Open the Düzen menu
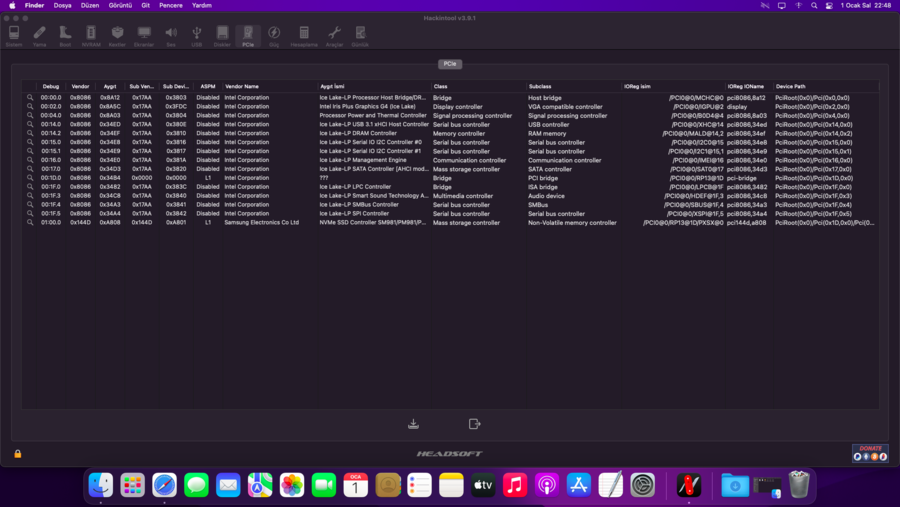The width and height of the screenshot is (900, 507). (x=90, y=5)
